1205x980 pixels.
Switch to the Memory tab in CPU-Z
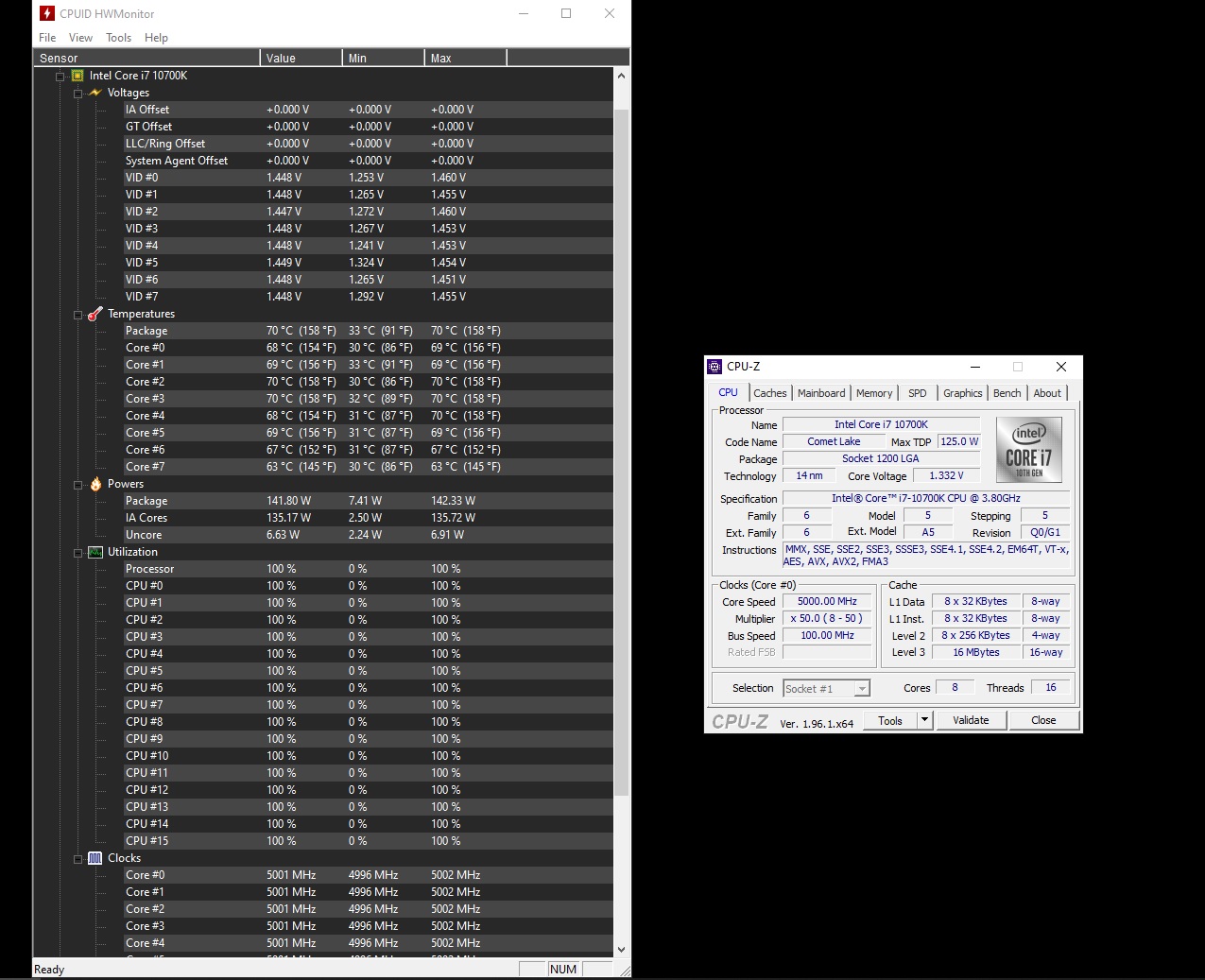(874, 393)
